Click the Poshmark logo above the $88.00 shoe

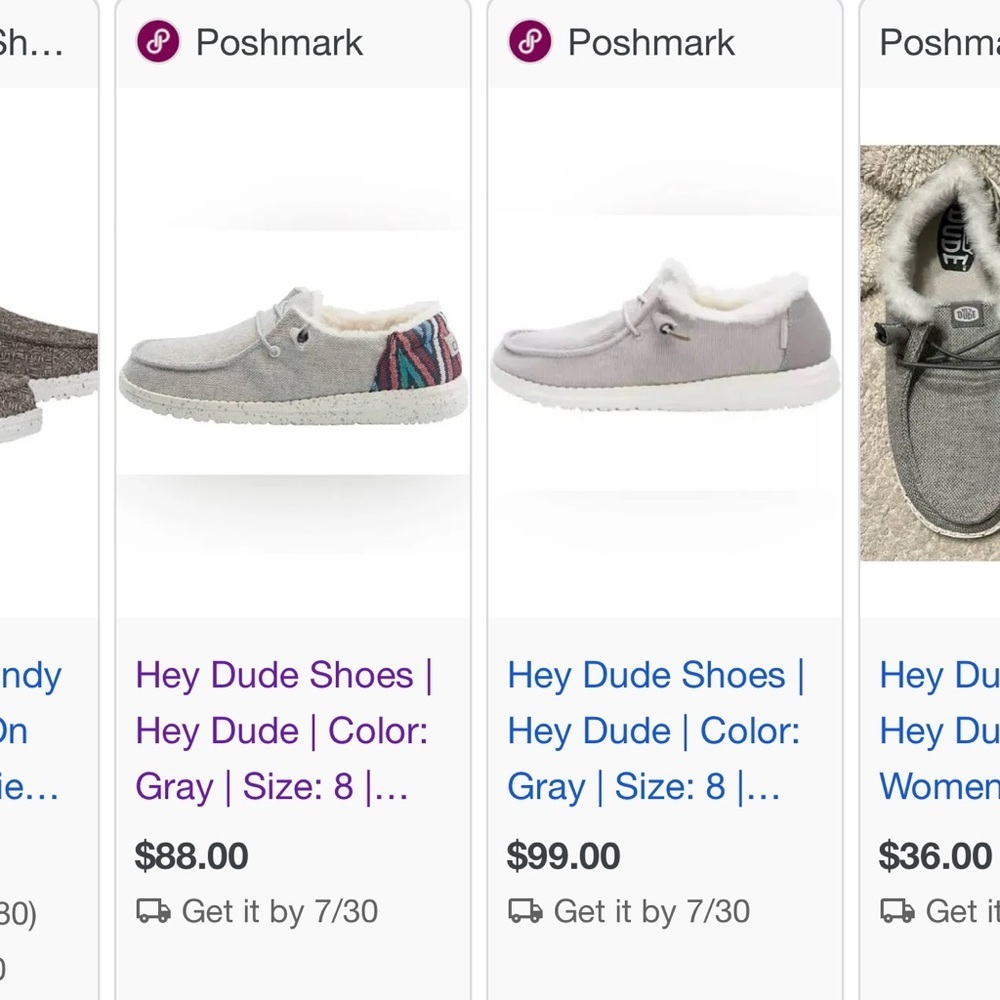click(x=158, y=43)
